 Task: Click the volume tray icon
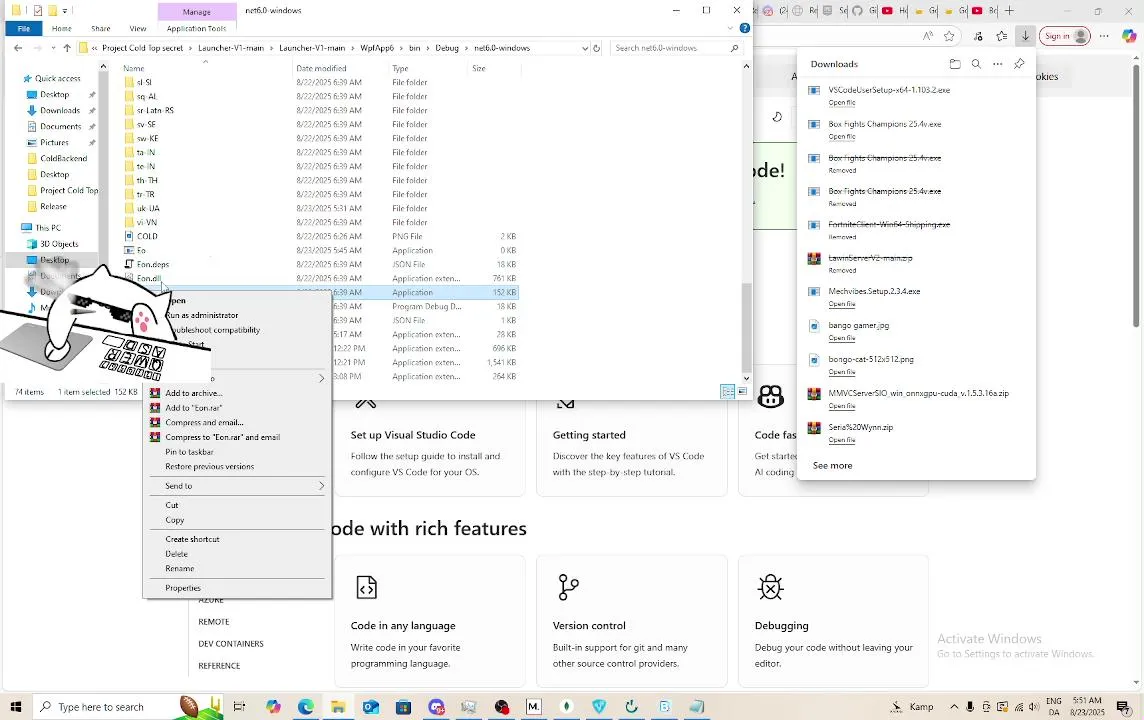(1034, 707)
